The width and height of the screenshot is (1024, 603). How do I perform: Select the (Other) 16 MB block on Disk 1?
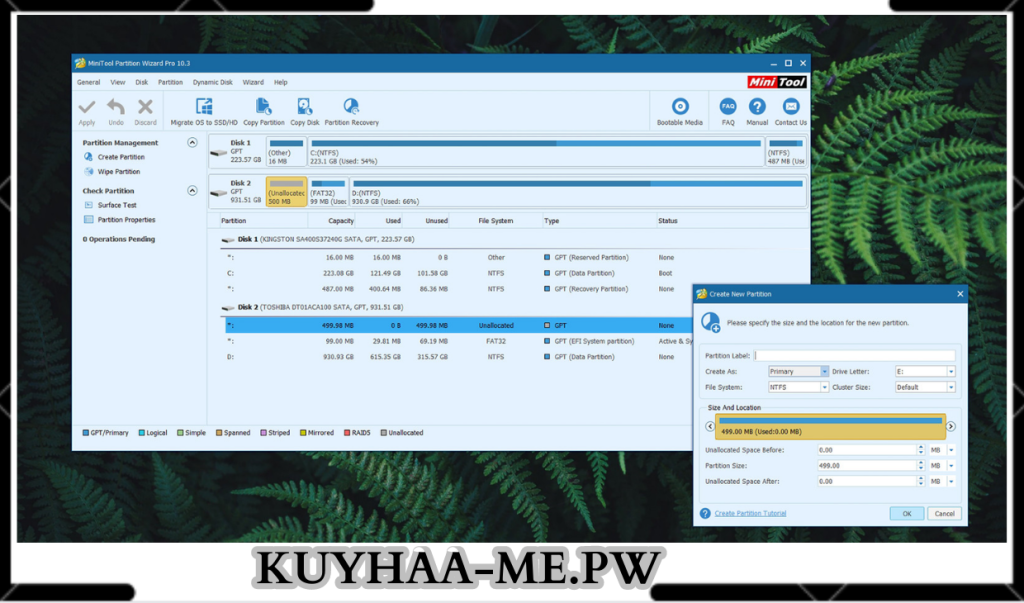287,152
